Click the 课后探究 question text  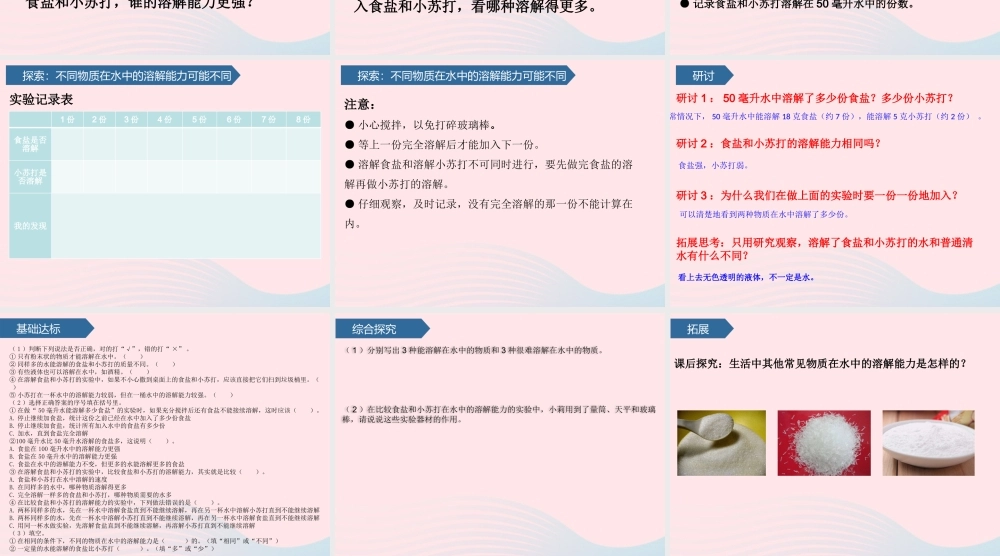tap(820, 363)
